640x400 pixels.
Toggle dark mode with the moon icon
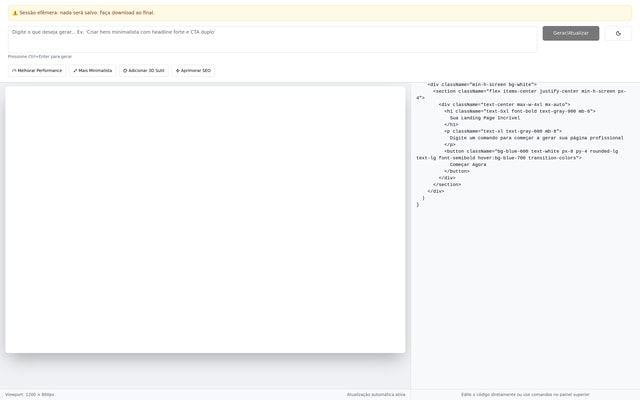(618, 33)
